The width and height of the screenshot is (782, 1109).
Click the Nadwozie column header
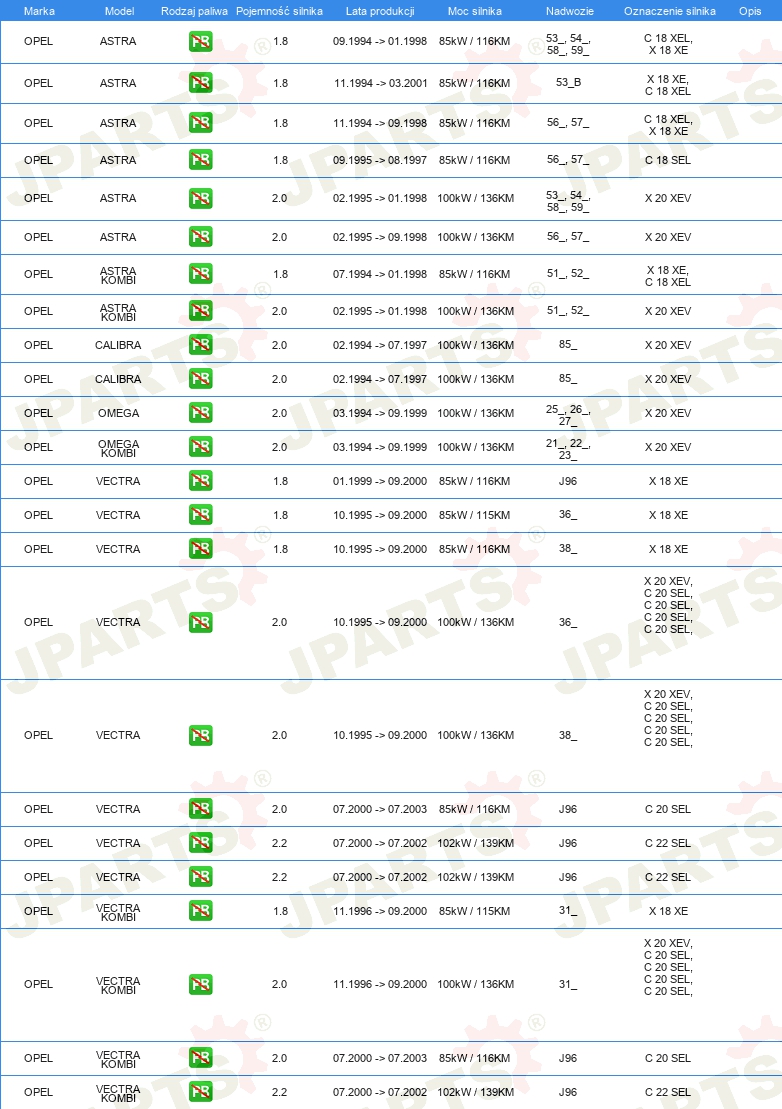[x=570, y=11]
